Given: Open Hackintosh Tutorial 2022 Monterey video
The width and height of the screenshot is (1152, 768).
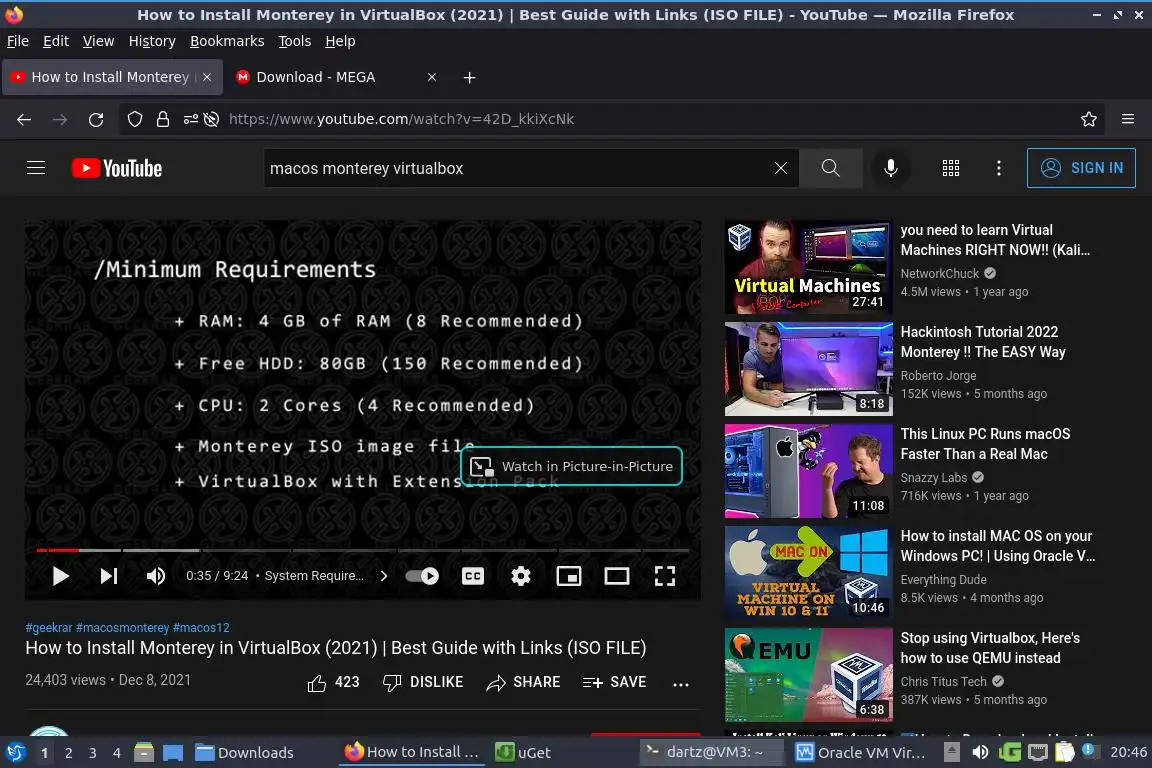Looking at the screenshot, I should coord(983,342).
